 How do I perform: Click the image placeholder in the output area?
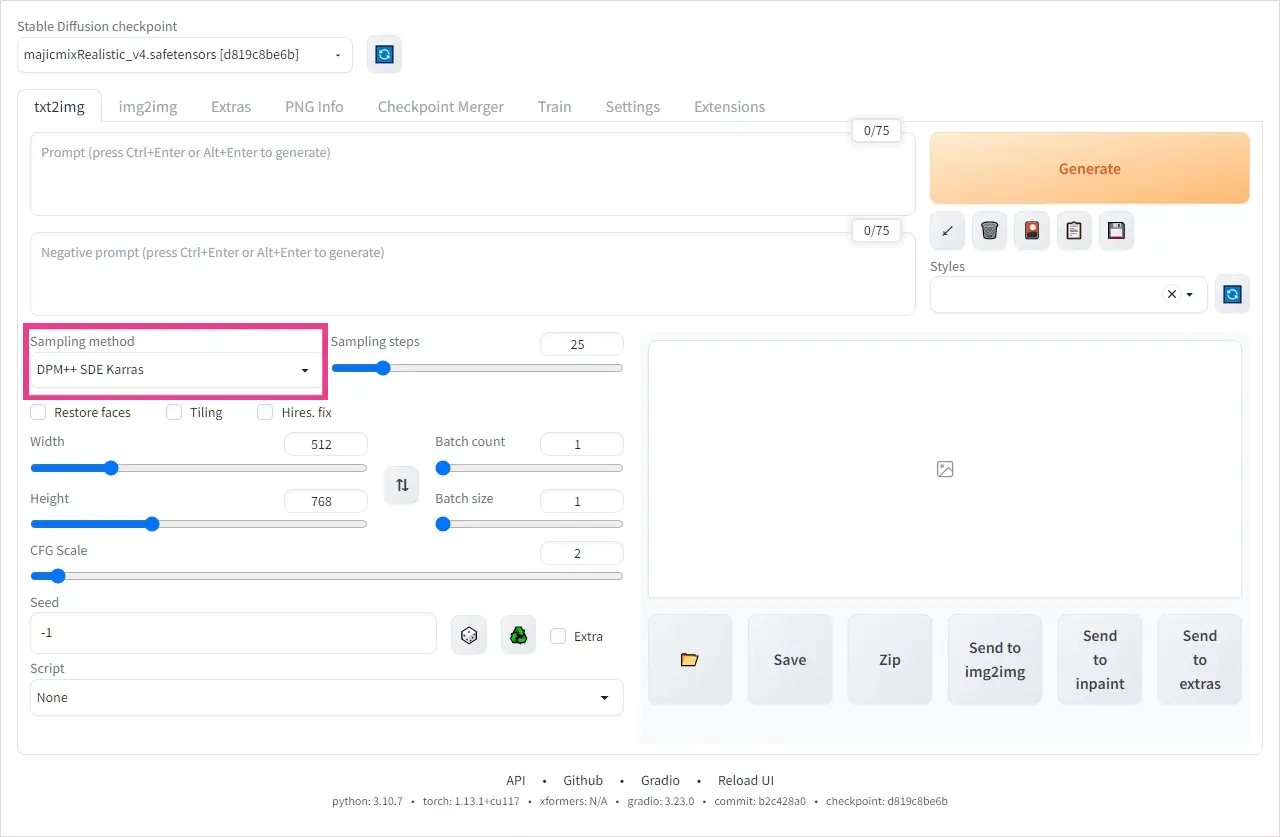click(x=945, y=469)
